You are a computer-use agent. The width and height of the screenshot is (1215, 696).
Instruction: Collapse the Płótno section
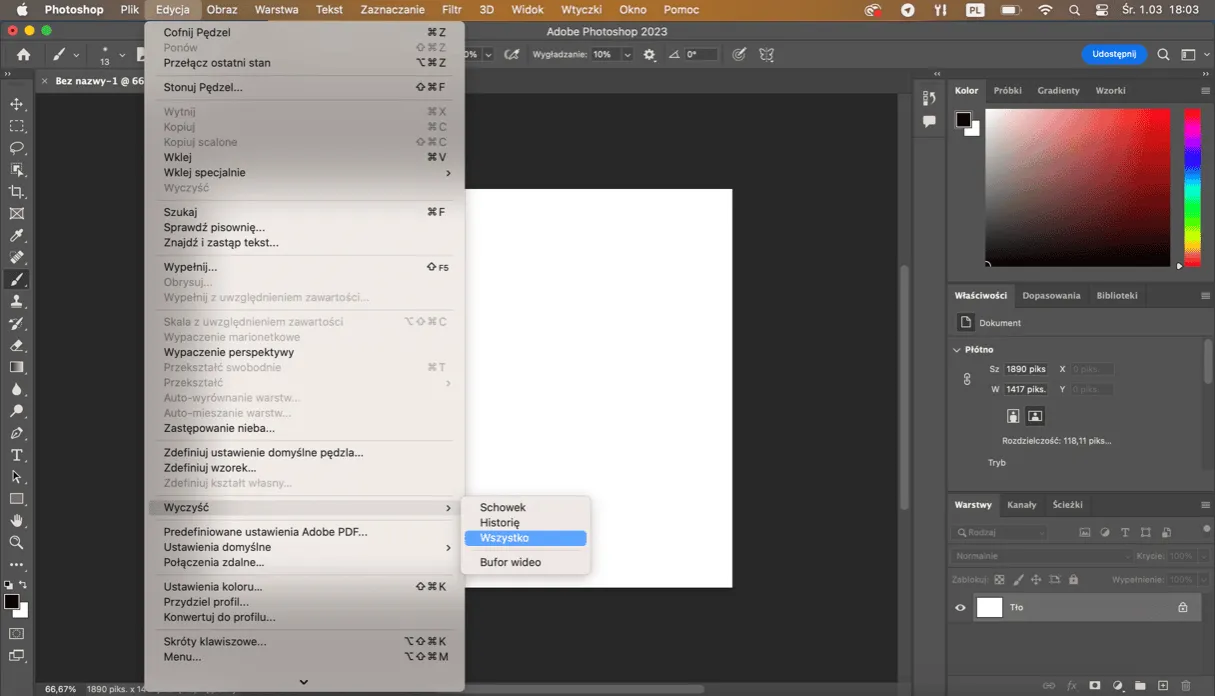(957, 350)
